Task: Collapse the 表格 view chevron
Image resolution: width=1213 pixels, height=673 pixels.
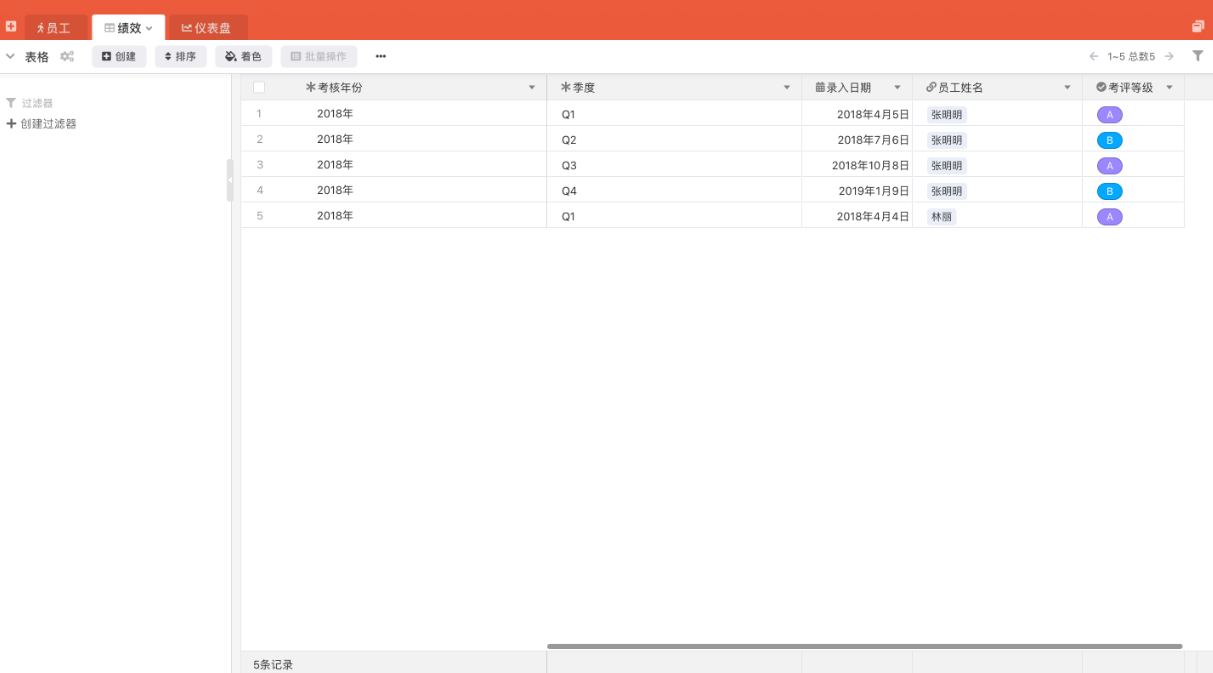Action: coord(10,57)
